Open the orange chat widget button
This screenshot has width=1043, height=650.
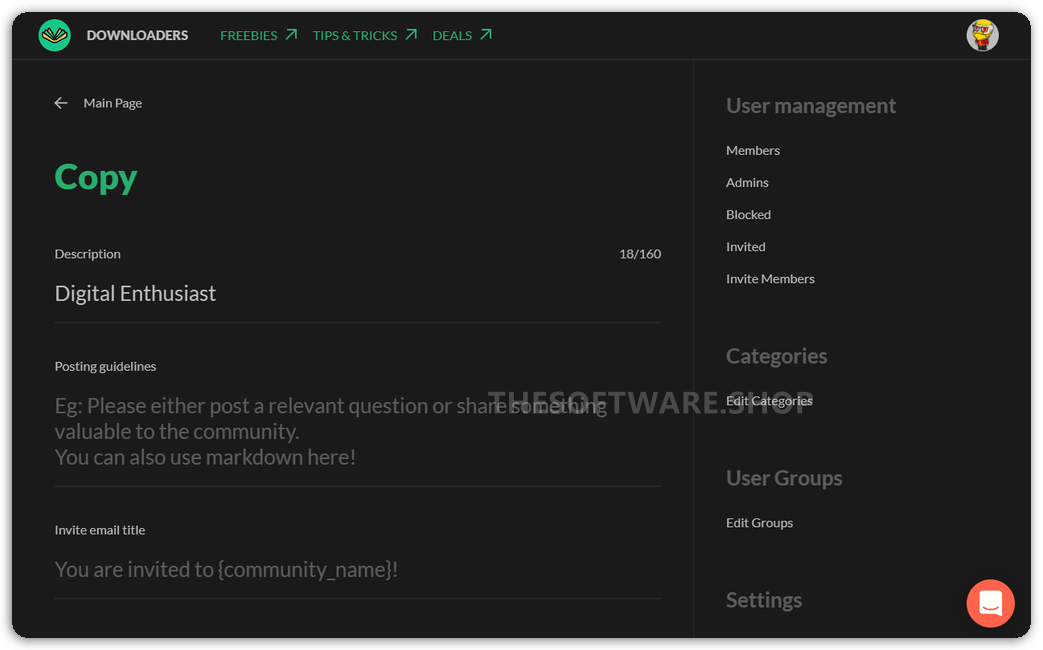pyautogui.click(x=990, y=603)
